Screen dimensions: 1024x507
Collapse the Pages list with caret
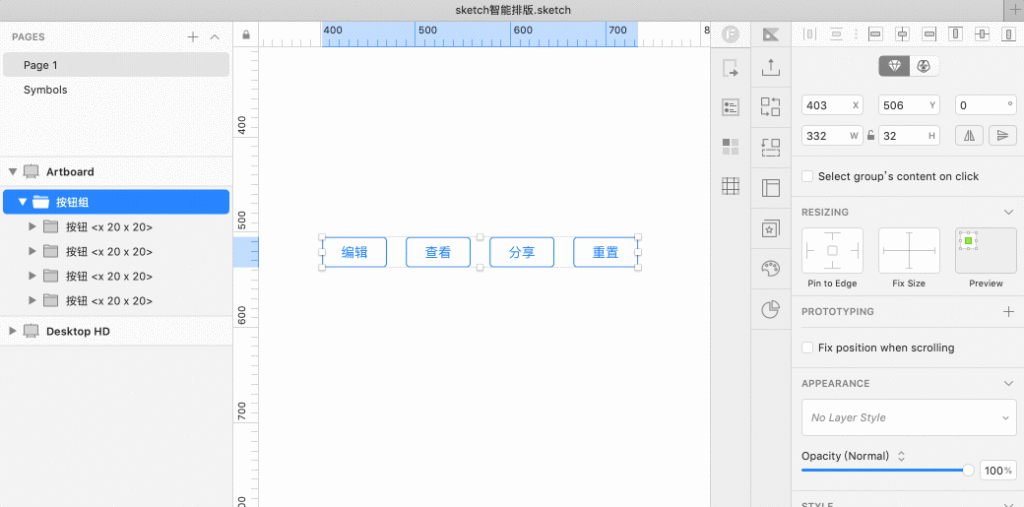pos(215,37)
